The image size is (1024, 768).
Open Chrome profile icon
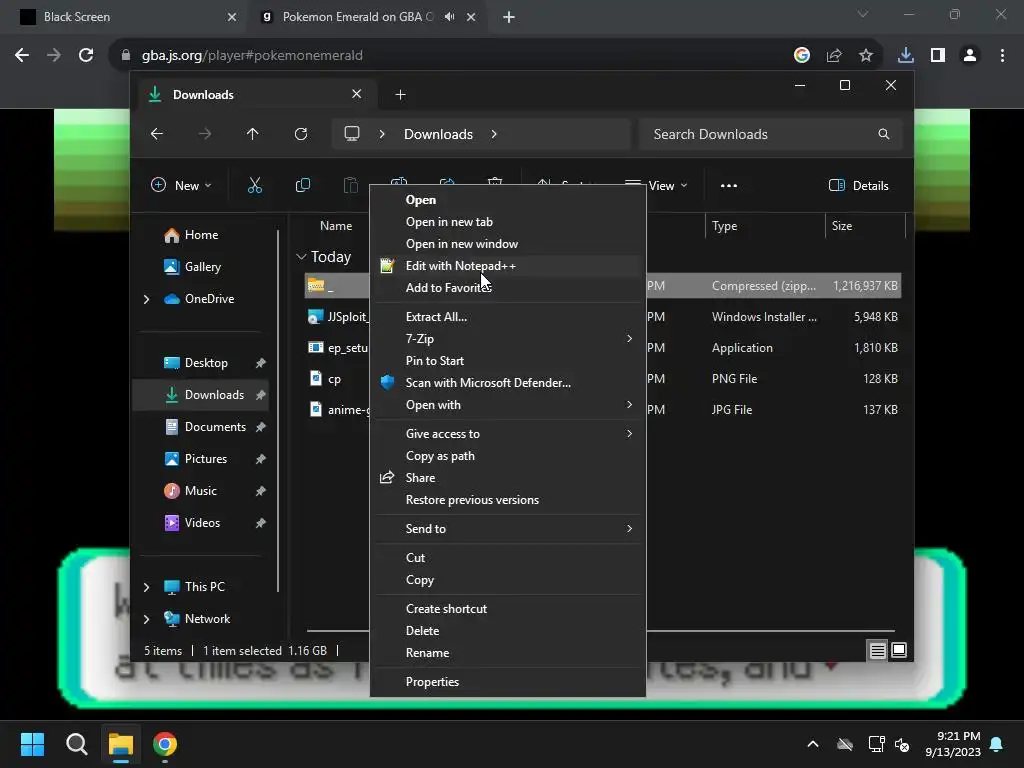click(970, 56)
